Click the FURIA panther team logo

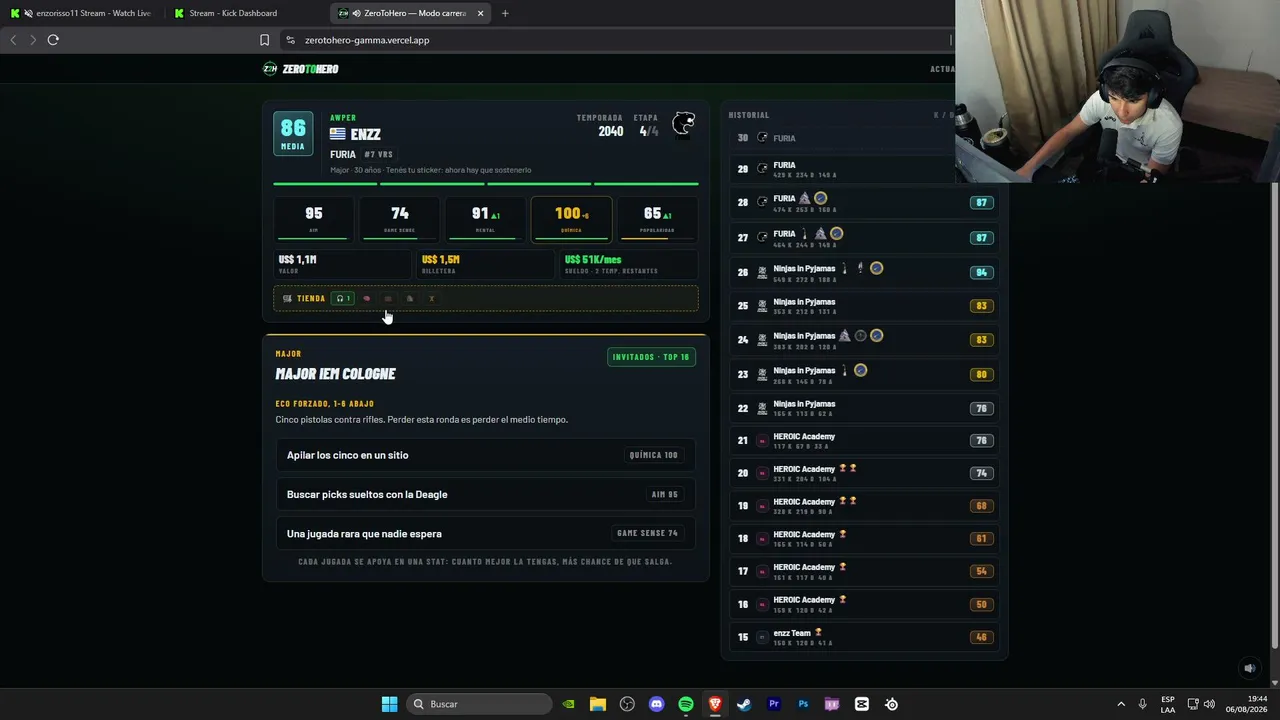click(683, 124)
